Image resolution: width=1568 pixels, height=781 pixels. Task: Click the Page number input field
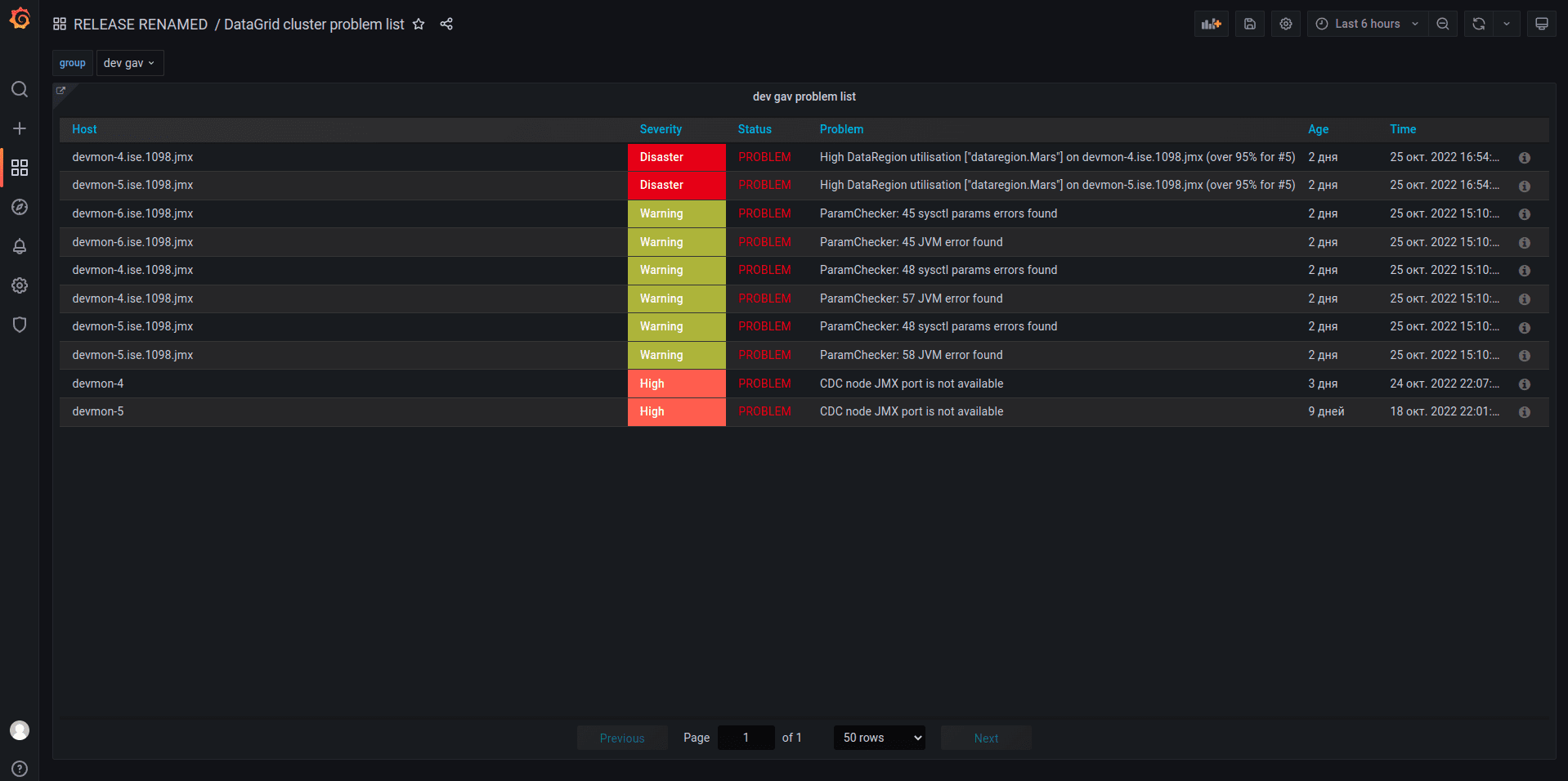[x=745, y=737]
